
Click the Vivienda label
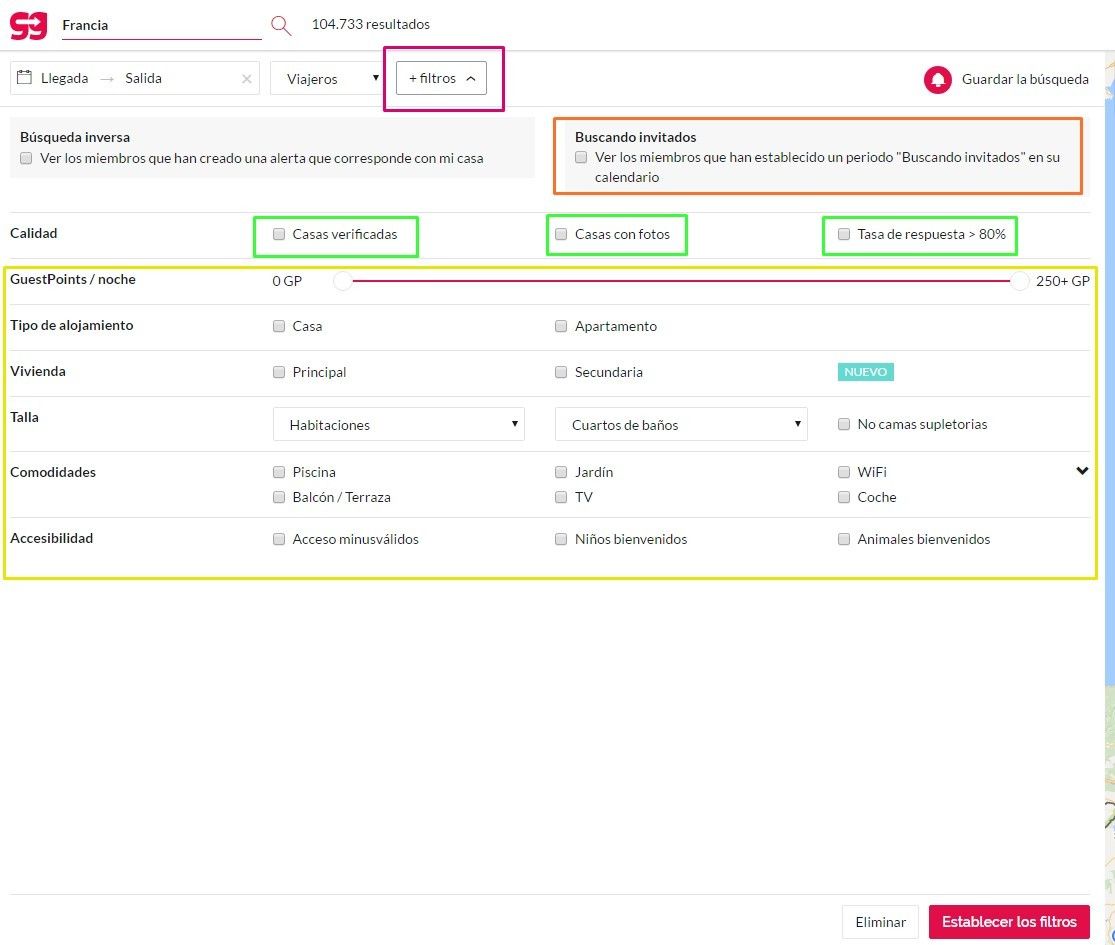38,371
